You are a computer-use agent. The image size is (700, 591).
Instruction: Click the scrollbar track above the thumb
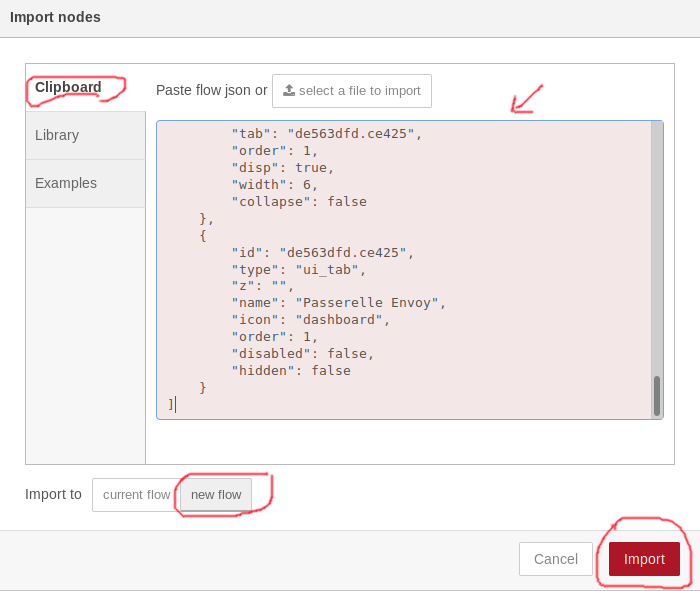(x=657, y=248)
